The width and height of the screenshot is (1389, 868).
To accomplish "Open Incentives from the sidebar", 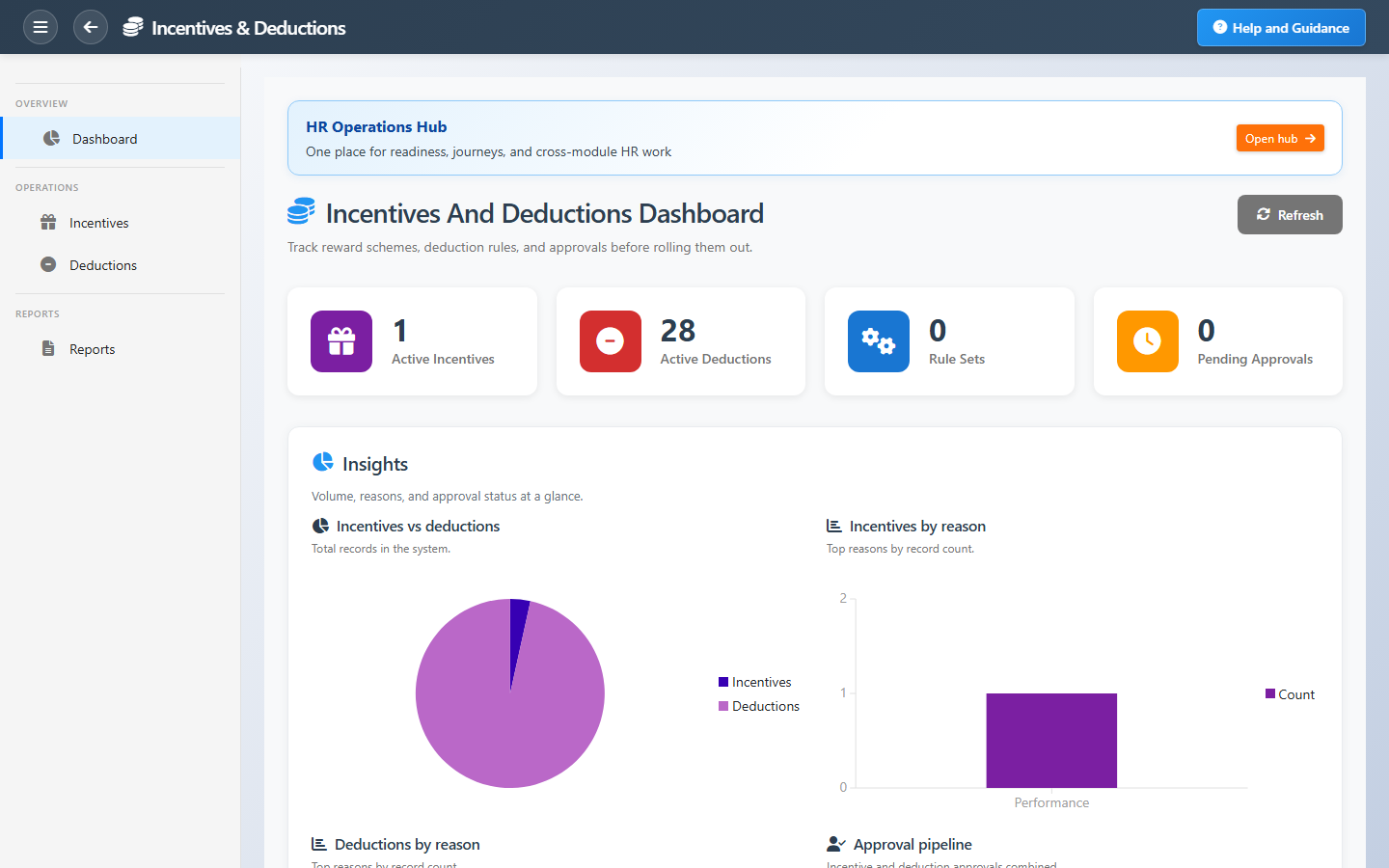I will click(x=121, y=222).
